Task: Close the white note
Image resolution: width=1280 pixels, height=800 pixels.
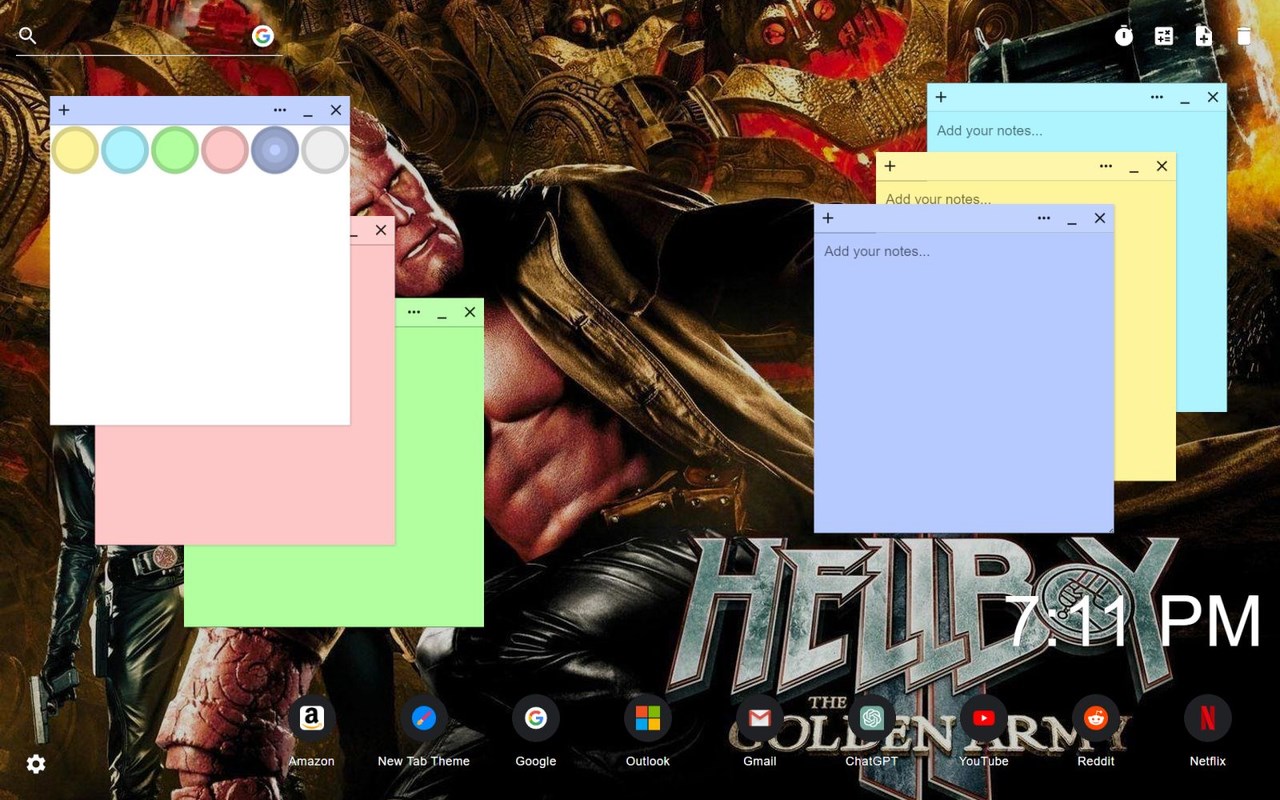Action: 336,110
